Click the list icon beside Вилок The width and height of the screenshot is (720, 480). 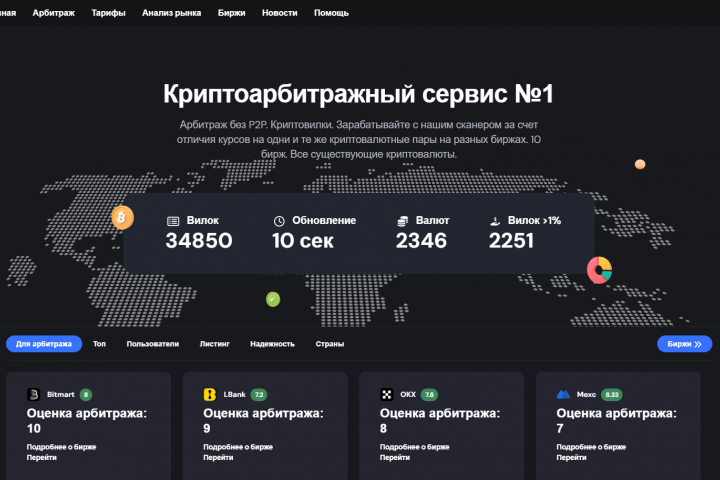pos(173,221)
